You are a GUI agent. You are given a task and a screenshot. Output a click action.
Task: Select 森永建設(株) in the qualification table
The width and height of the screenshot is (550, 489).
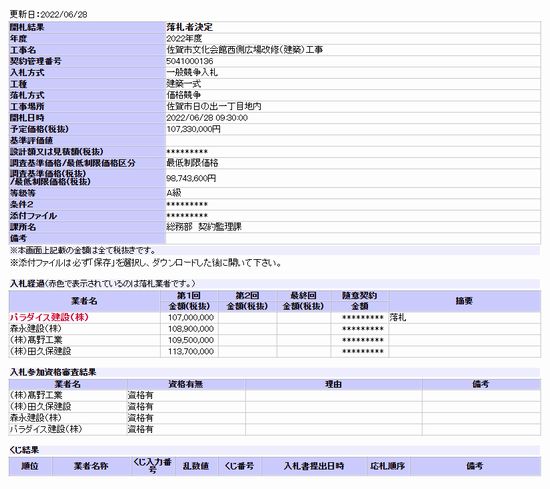point(35,418)
